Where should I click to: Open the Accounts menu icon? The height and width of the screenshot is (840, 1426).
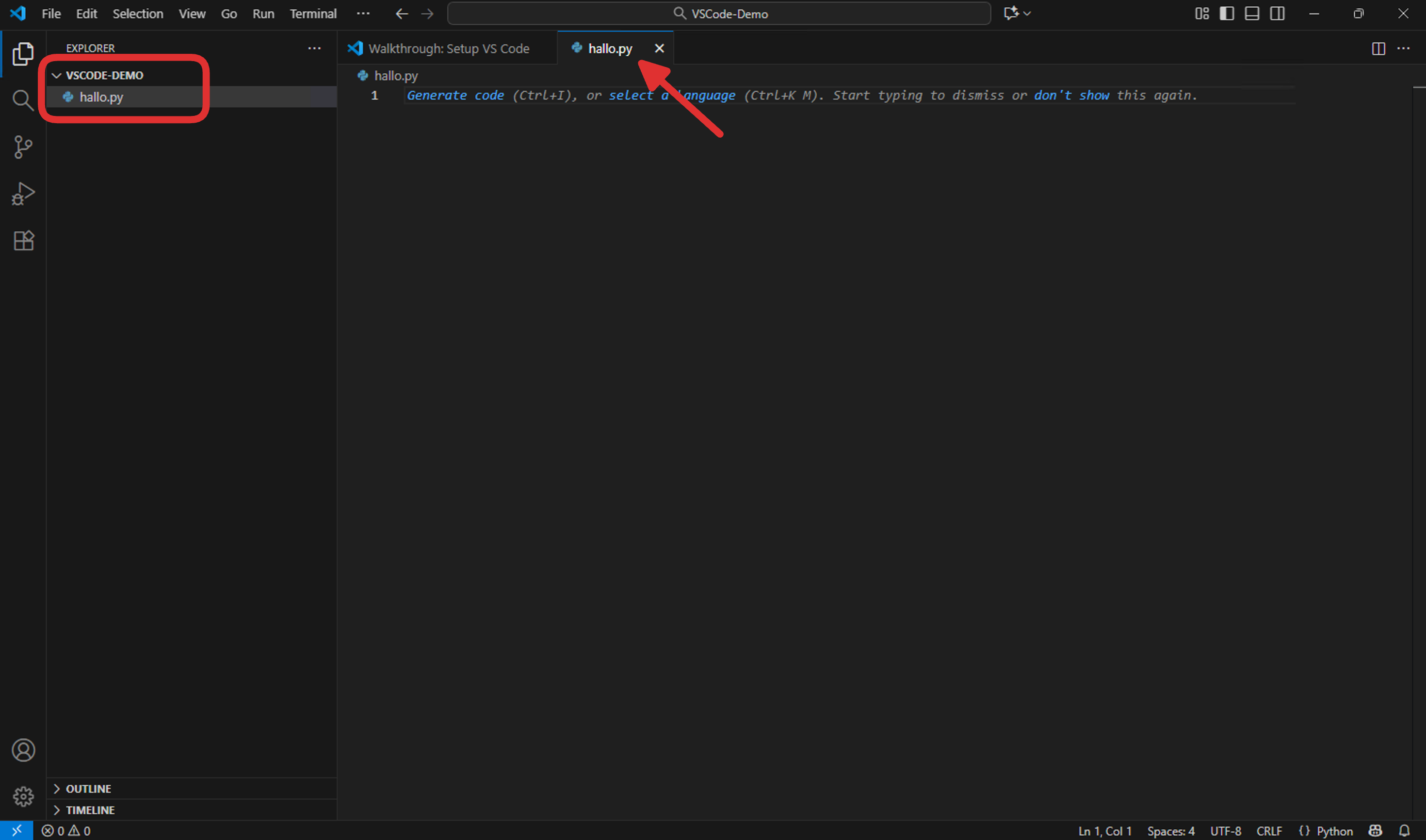coord(23,750)
